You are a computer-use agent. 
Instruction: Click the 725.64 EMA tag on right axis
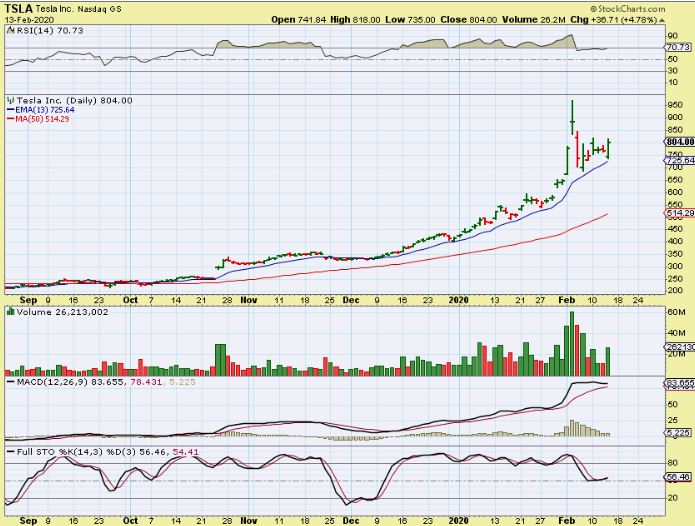coord(679,160)
